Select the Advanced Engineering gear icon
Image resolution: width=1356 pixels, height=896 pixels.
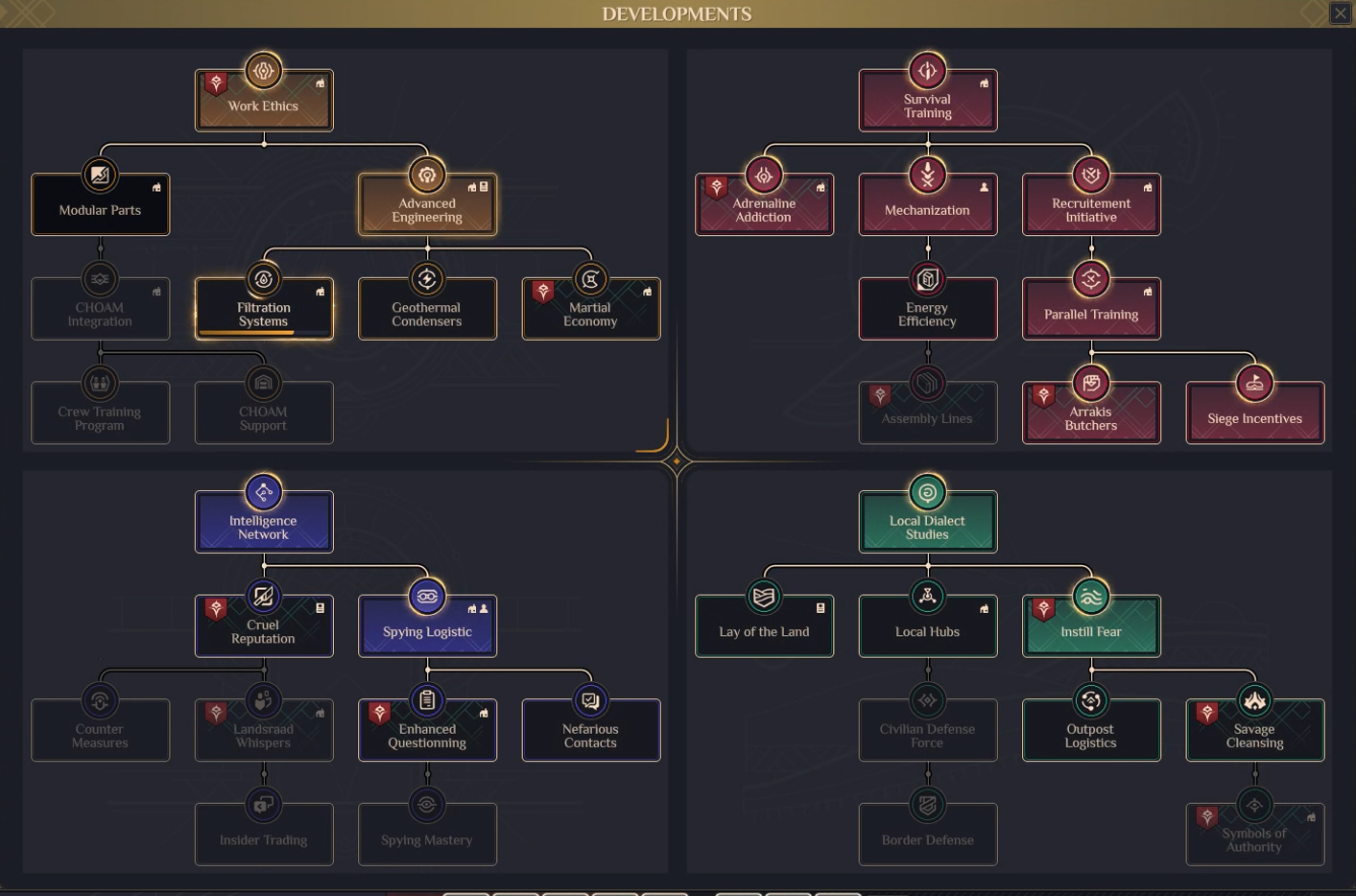427,175
